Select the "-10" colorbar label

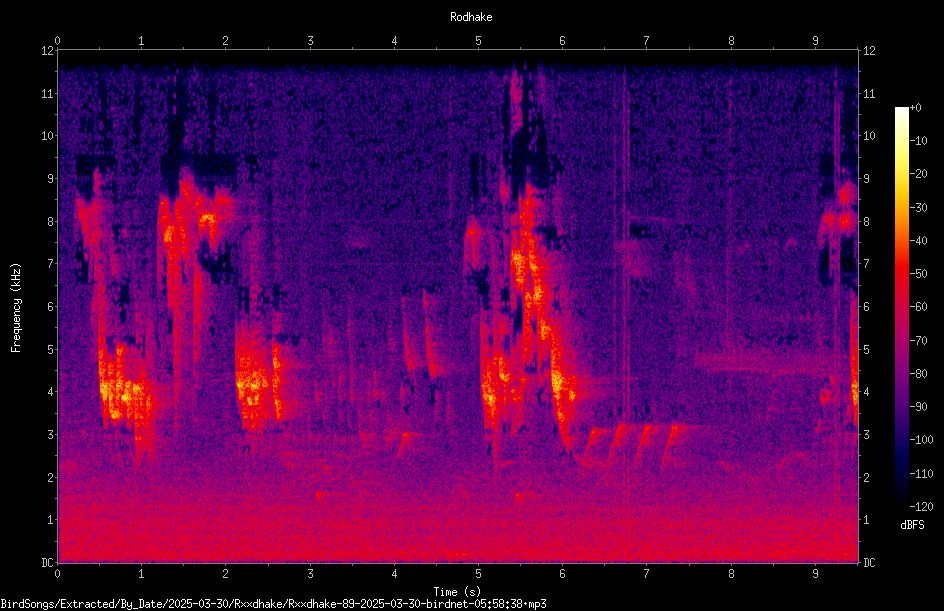tap(919, 141)
